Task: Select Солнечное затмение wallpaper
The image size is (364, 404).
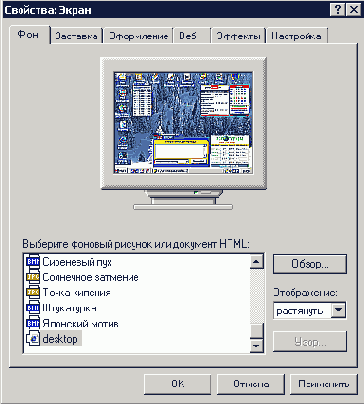Action: tap(90, 277)
